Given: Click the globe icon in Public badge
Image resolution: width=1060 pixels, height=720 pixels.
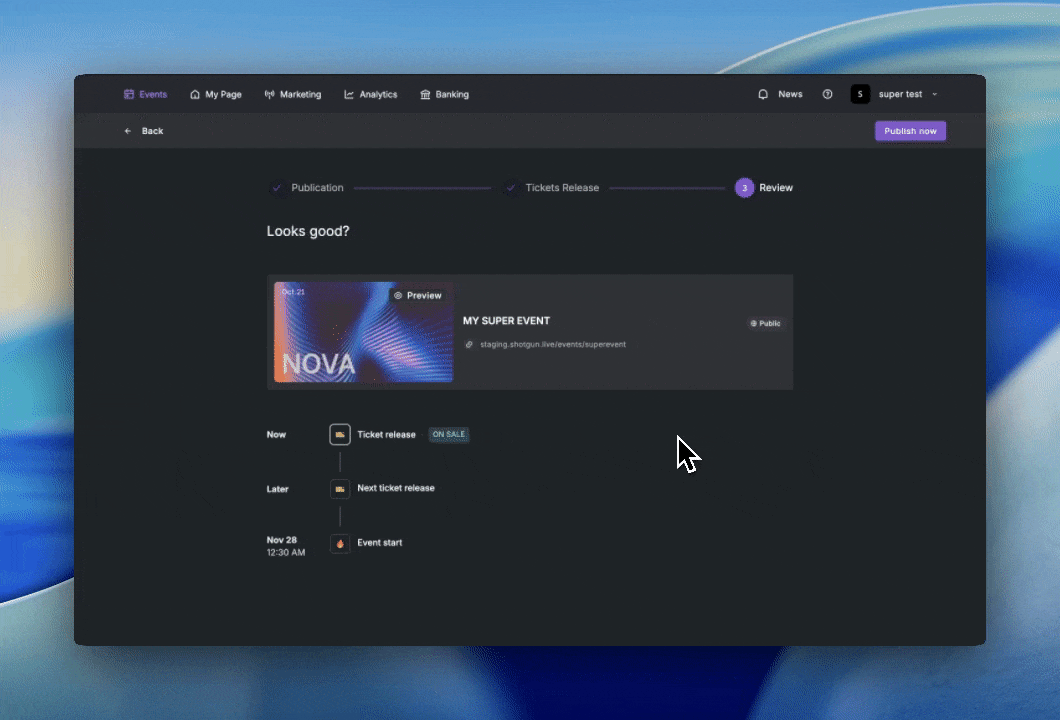Looking at the screenshot, I should pos(753,324).
